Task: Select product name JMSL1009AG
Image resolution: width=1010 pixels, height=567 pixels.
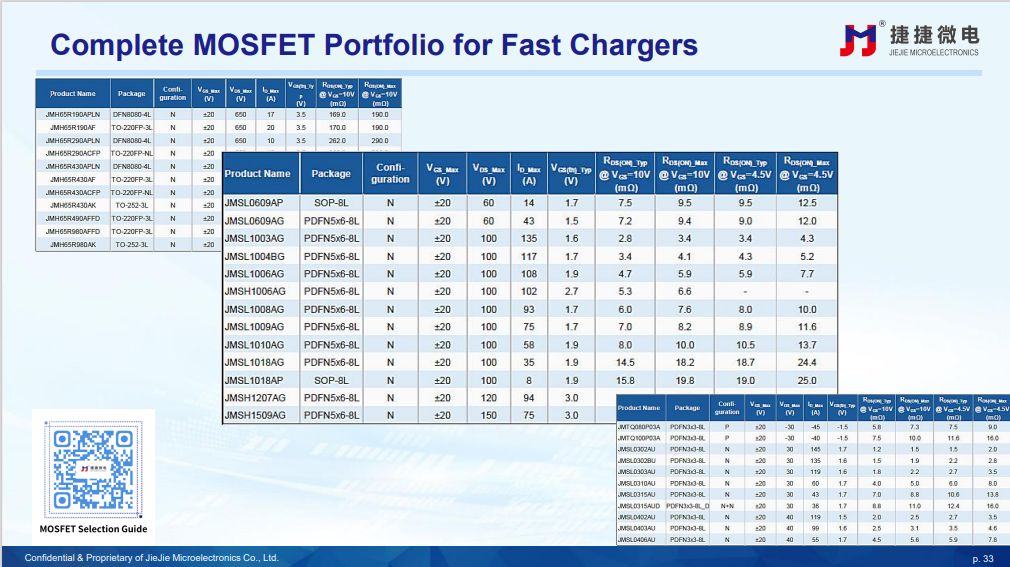Action: 254,327
